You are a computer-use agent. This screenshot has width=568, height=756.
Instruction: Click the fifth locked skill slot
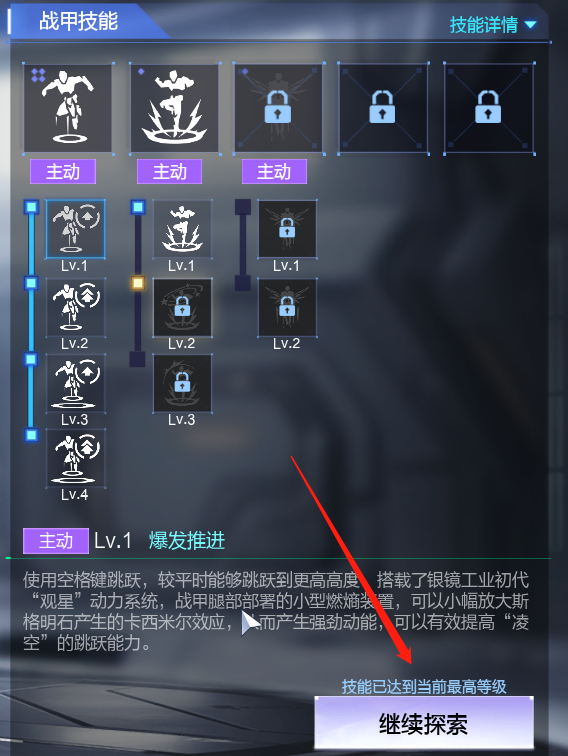(x=488, y=108)
